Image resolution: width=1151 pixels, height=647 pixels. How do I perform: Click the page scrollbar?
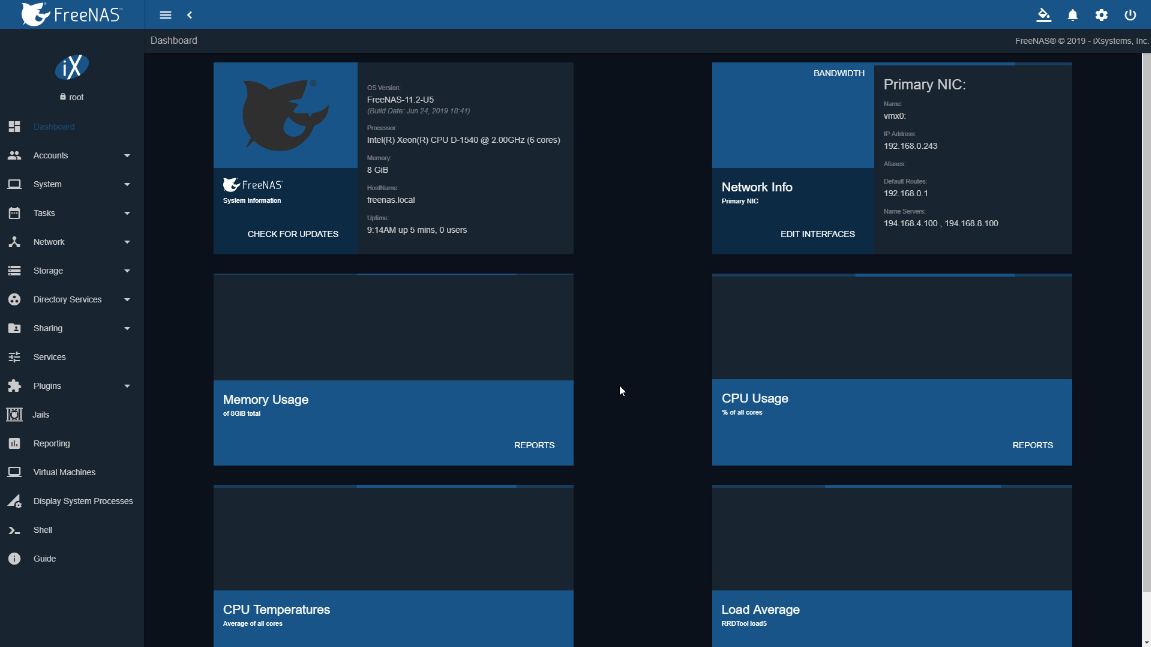[1146, 322]
